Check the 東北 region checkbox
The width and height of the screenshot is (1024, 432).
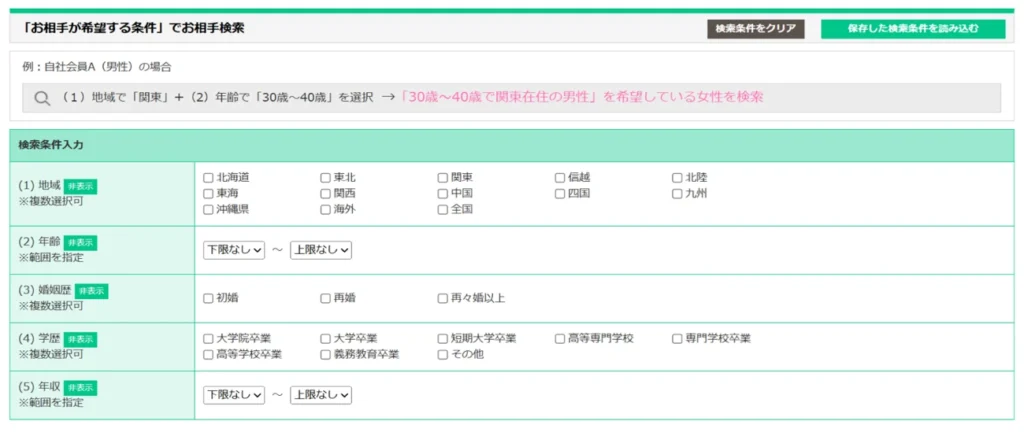point(325,177)
